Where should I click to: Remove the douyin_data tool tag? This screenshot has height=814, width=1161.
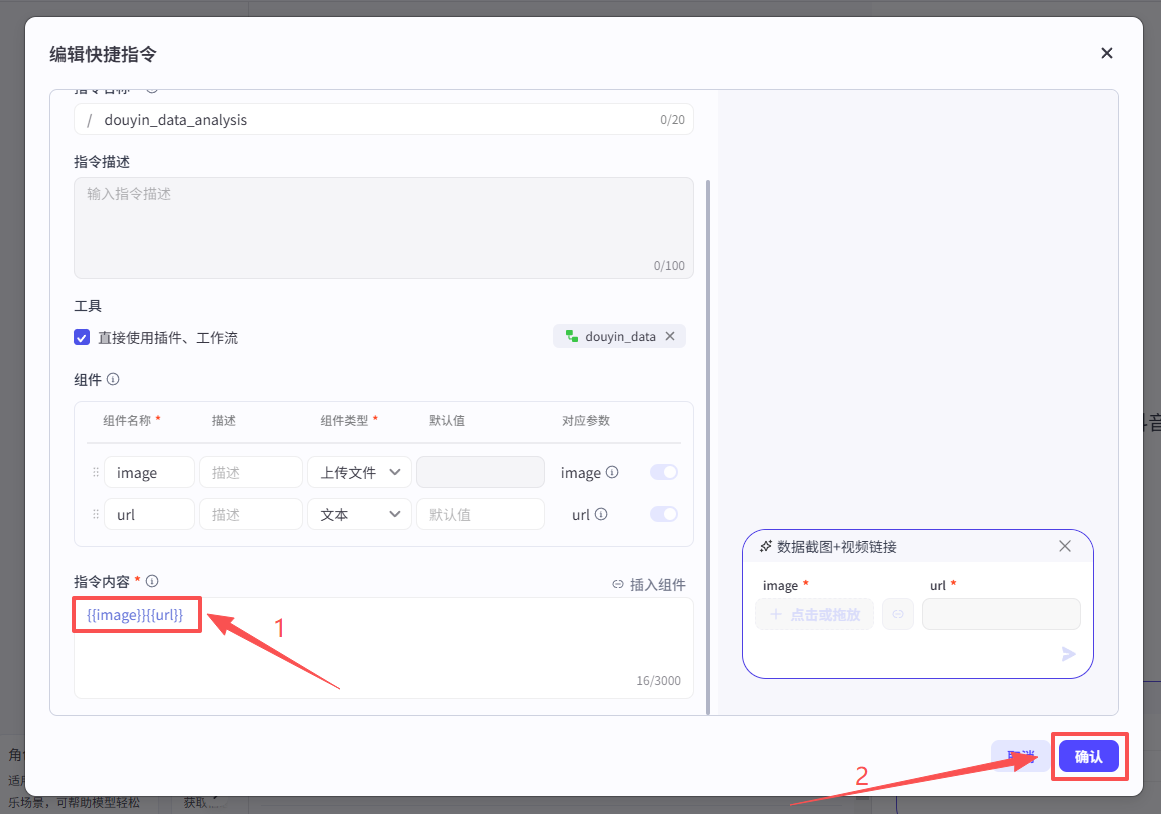point(670,337)
